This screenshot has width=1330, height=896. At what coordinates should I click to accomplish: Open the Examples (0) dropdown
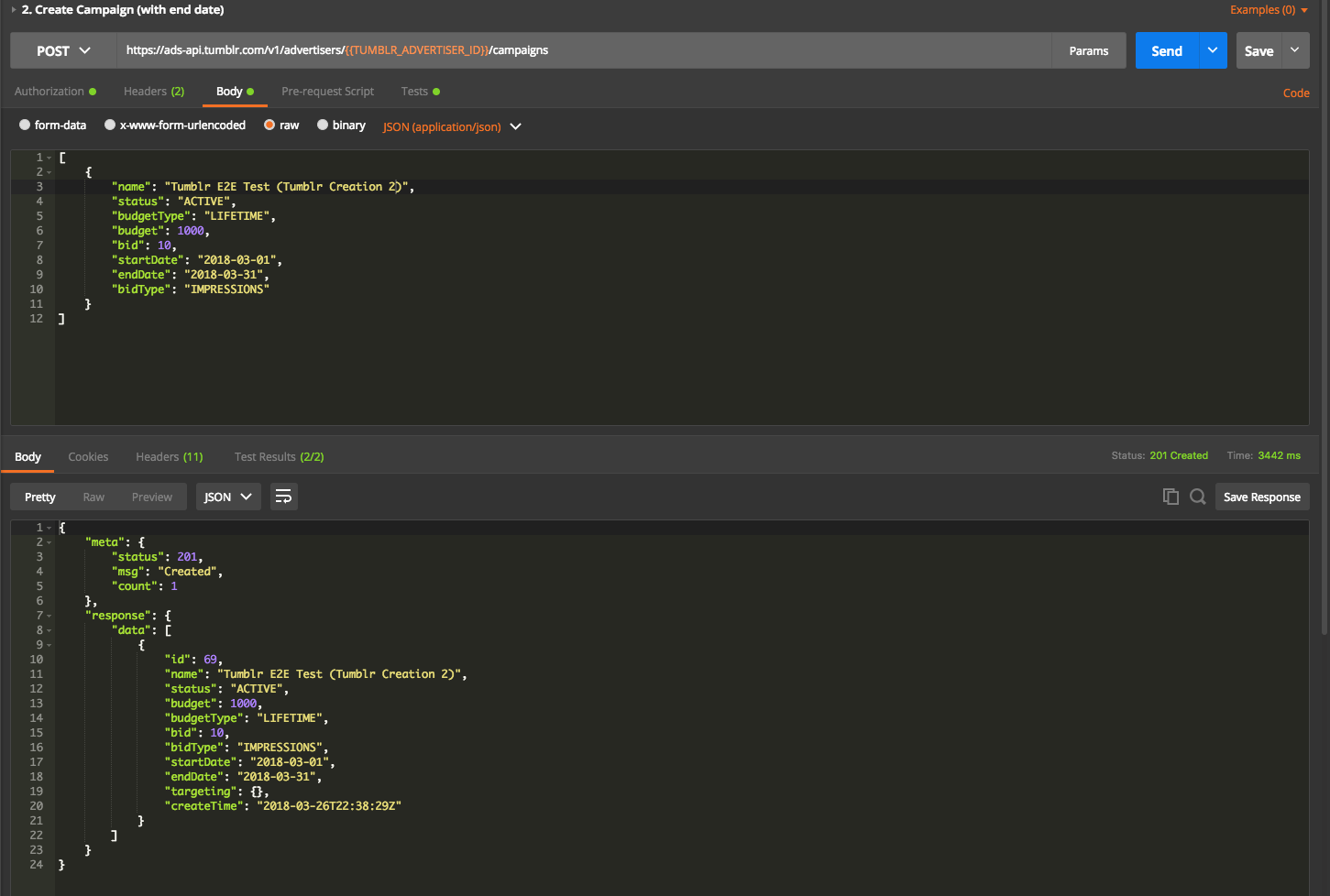[x=1269, y=10]
